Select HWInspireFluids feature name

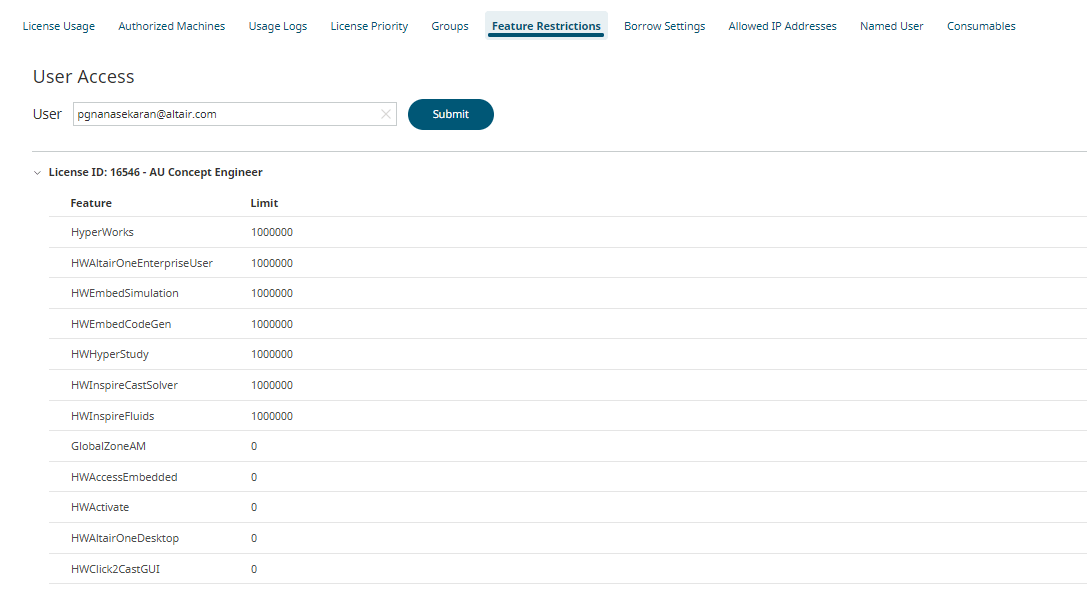tap(112, 416)
